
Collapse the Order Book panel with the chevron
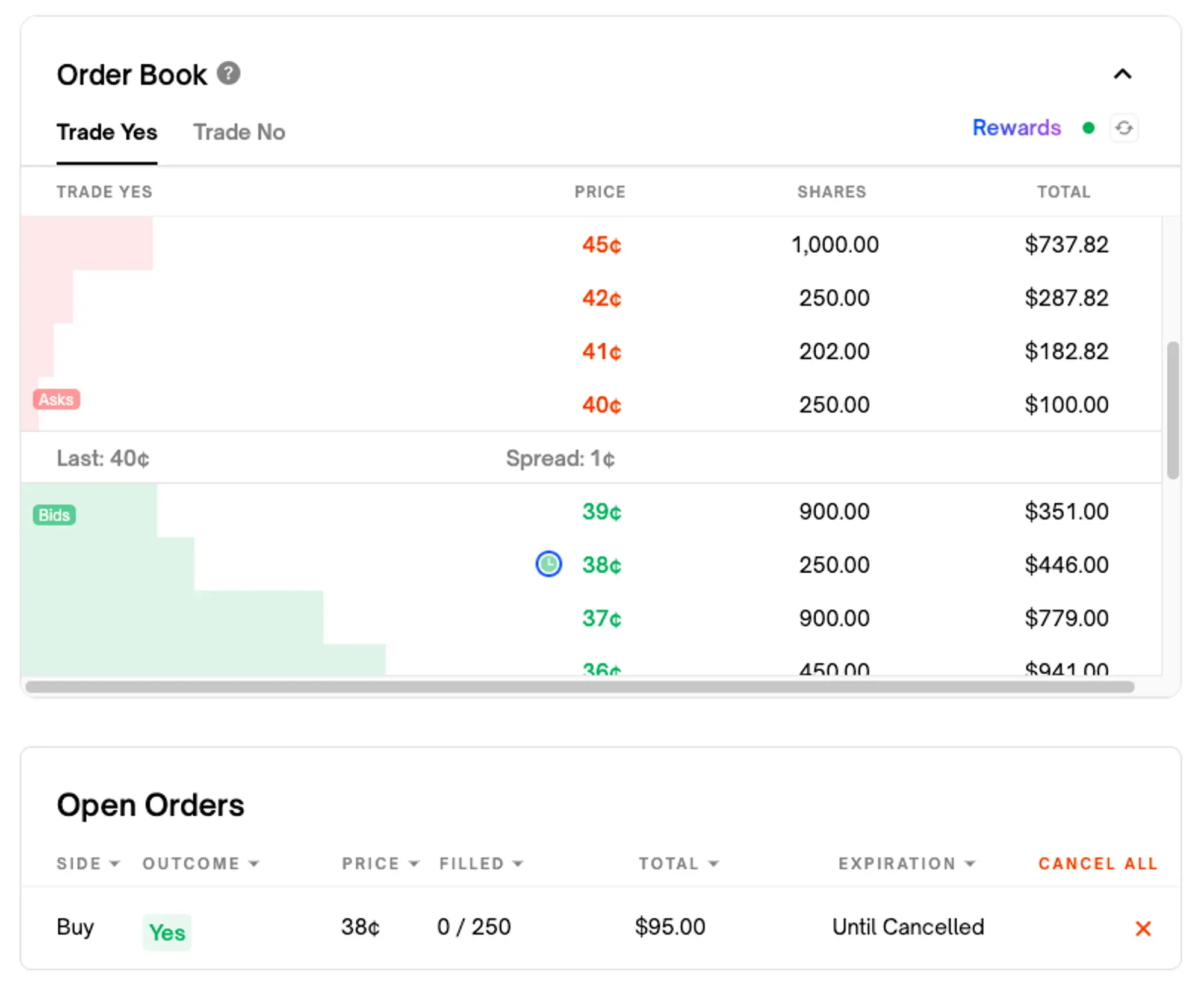1122,74
